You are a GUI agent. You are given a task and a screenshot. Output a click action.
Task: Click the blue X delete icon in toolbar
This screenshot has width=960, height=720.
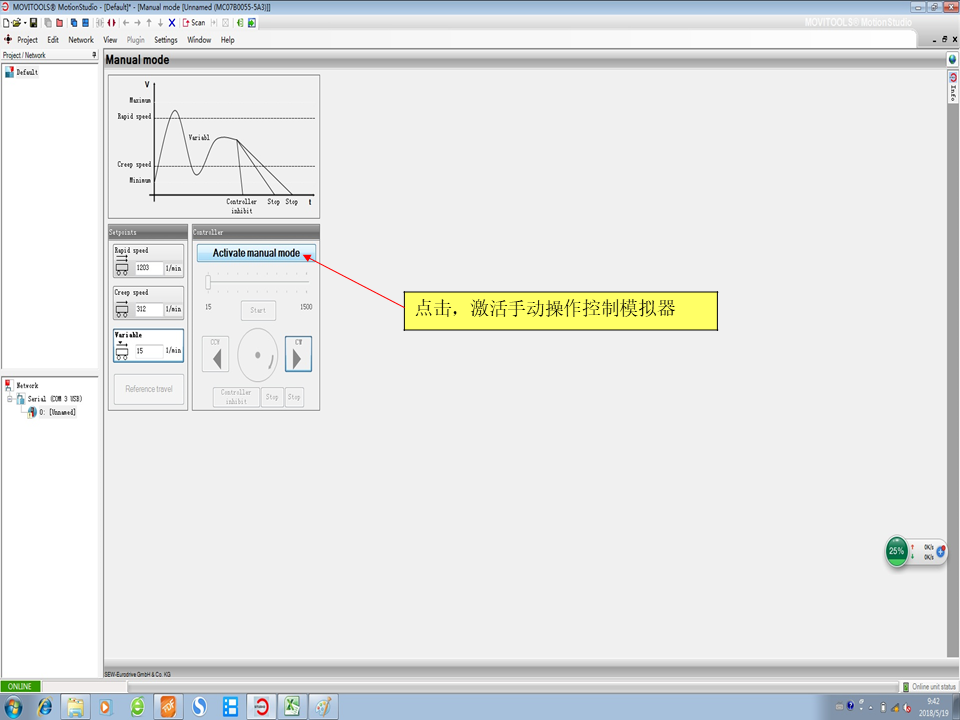[x=171, y=22]
